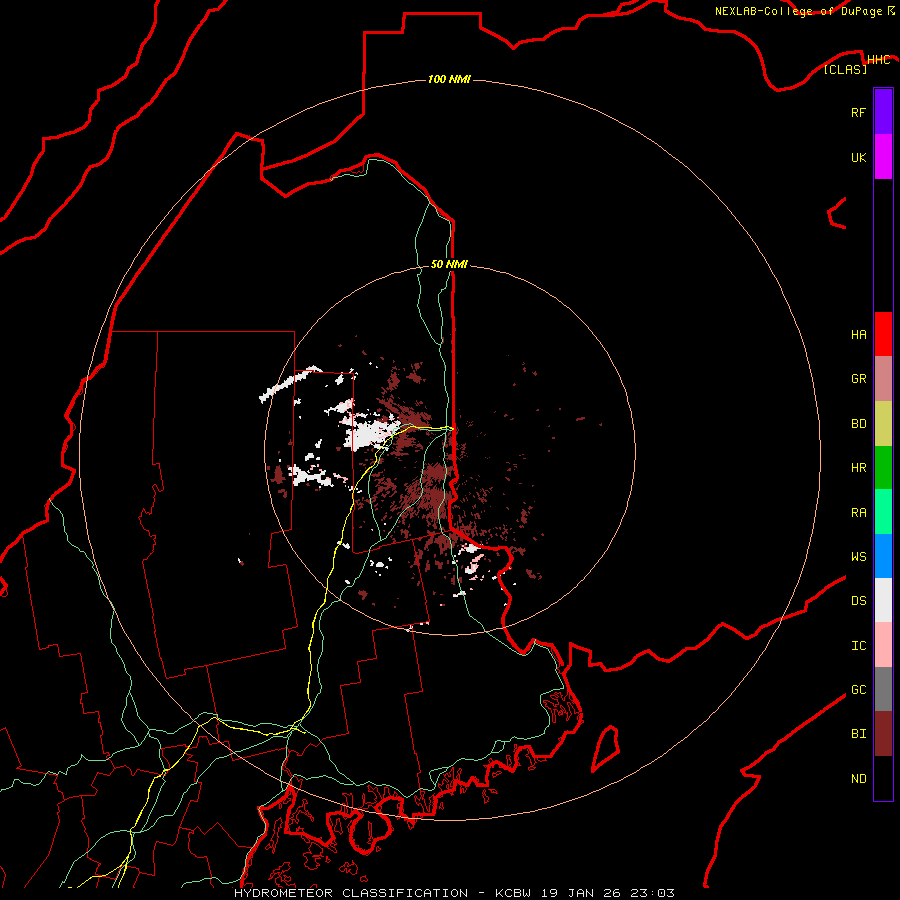Click the WS legend label

point(858,556)
